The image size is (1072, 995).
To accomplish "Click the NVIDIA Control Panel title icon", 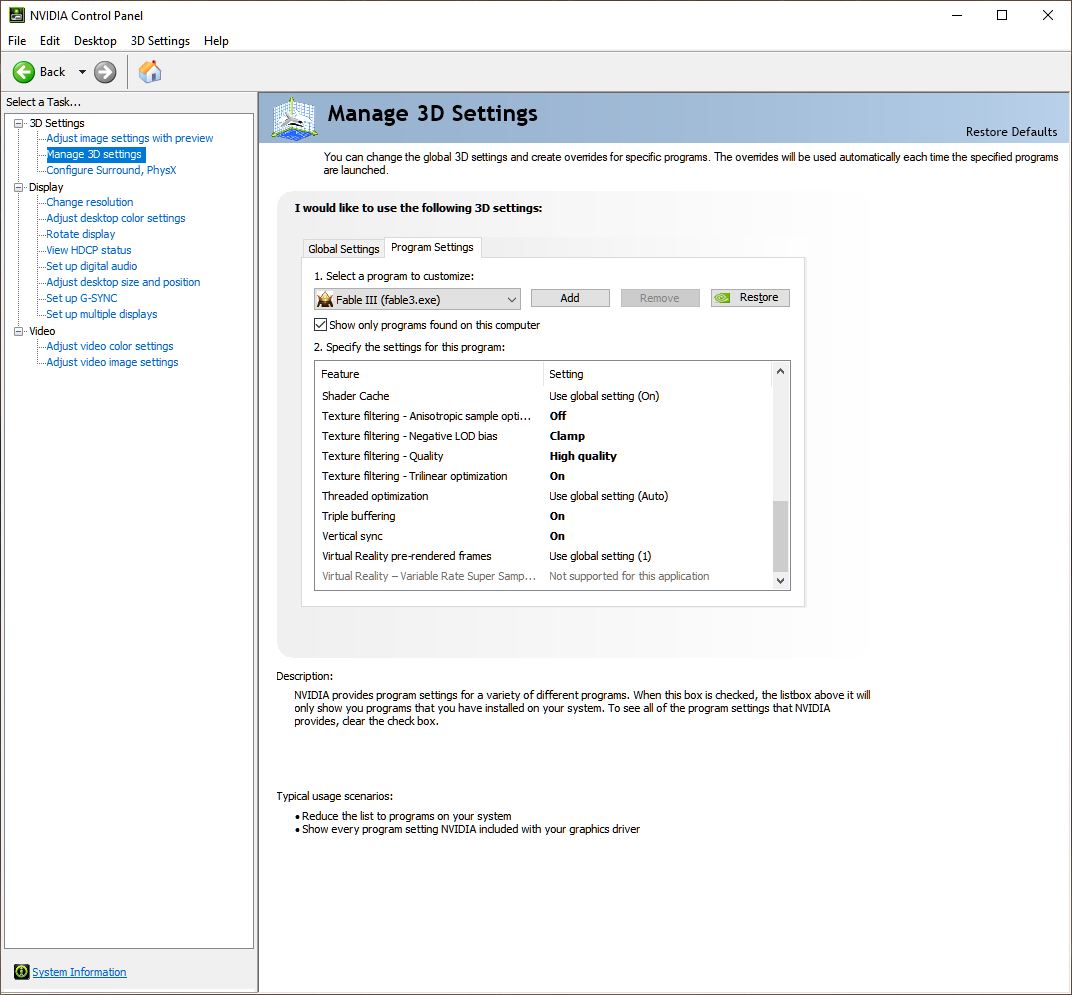I will [x=16, y=15].
